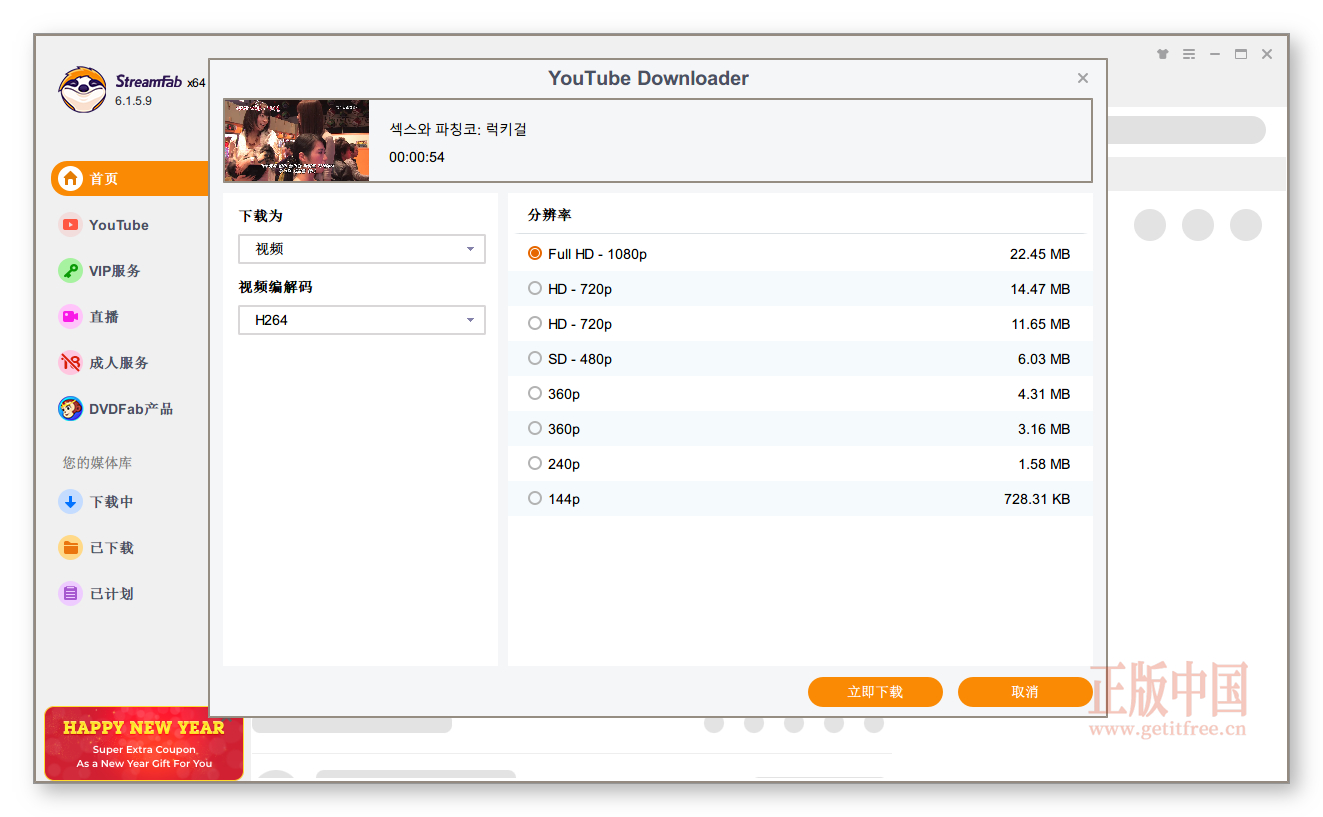This screenshot has width=1323, height=817.
Task: Click the 1.58 MB file size
Action: click(x=1044, y=464)
